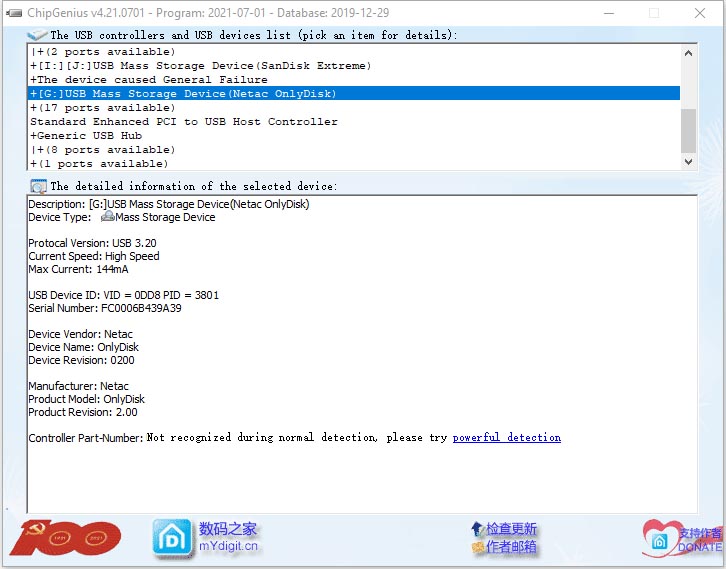Select the '(1 ports available)' row
726x569 pixels.
(353, 163)
